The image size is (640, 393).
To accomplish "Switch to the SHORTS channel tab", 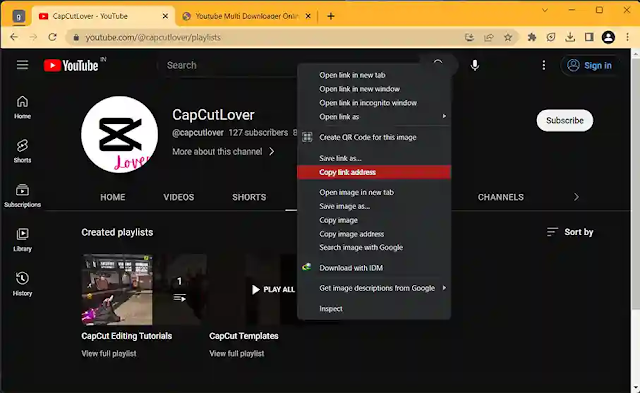I will click(249, 197).
